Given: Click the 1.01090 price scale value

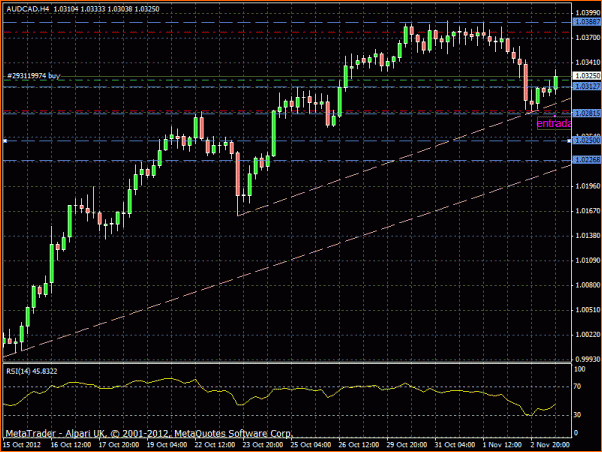Looking at the screenshot, I should pyautogui.click(x=588, y=260).
